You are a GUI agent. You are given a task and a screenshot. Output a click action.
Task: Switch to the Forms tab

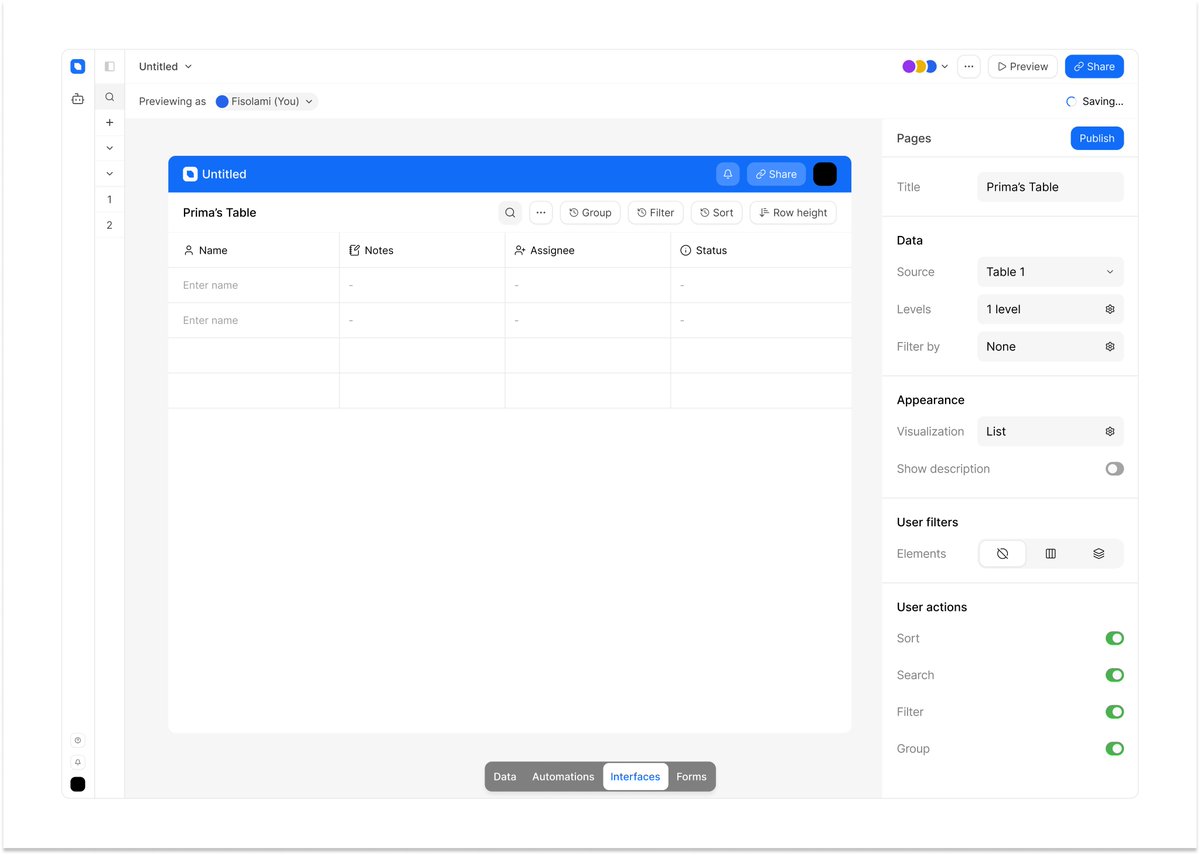coord(691,777)
